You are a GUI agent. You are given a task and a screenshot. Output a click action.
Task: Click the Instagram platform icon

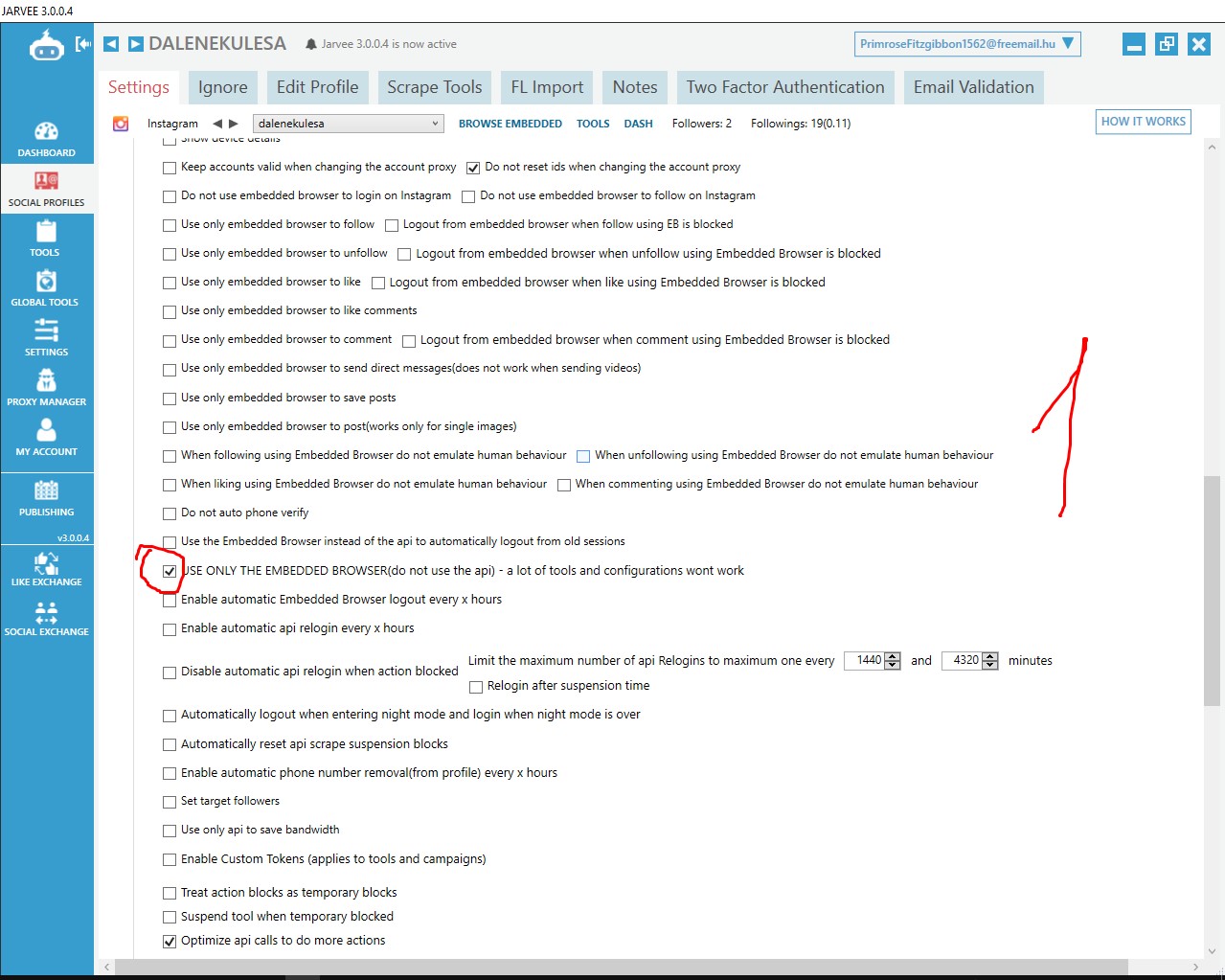point(121,124)
